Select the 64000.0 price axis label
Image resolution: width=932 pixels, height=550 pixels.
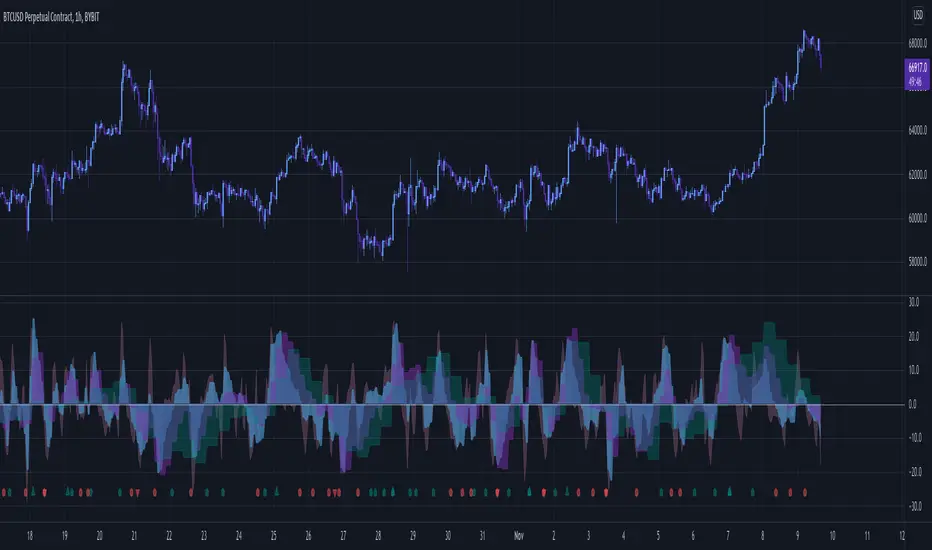coord(915,130)
